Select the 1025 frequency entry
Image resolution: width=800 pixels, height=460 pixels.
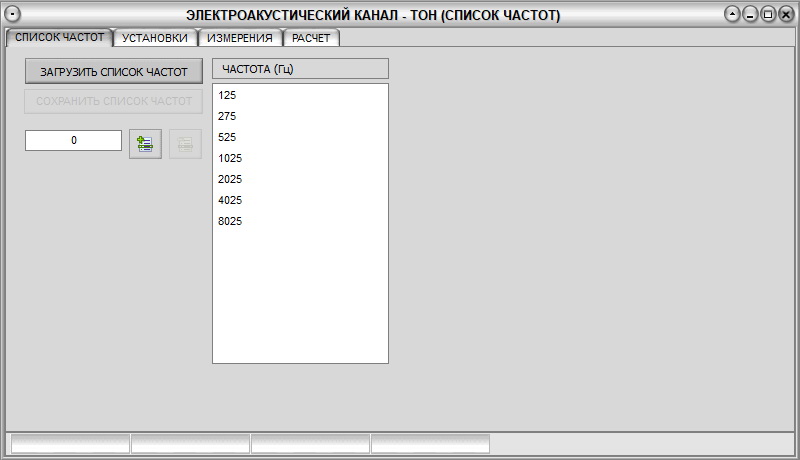230,158
